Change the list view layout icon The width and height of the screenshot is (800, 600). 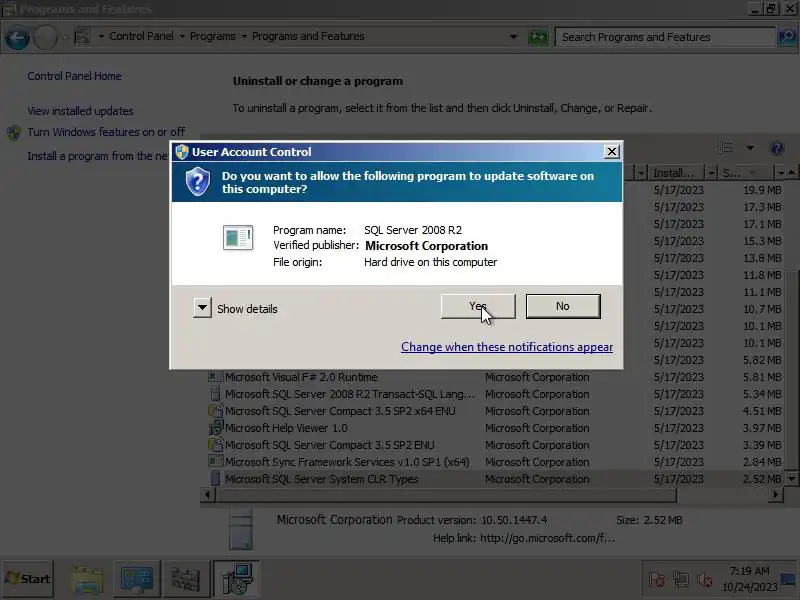726,148
